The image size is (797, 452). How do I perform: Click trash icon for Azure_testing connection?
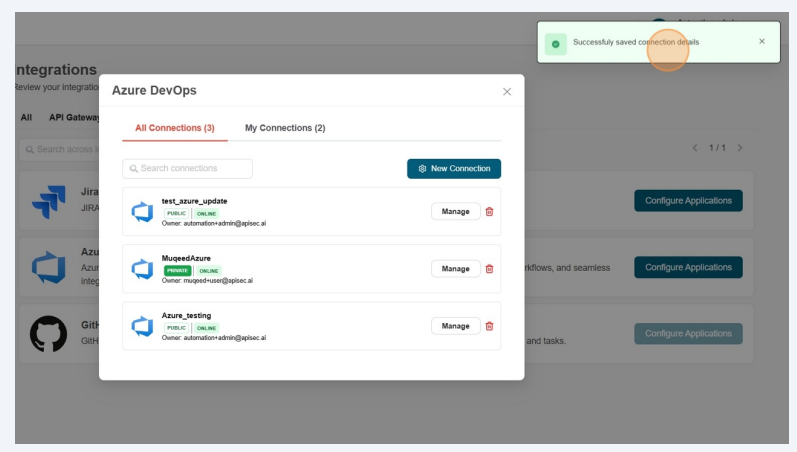[x=489, y=326]
